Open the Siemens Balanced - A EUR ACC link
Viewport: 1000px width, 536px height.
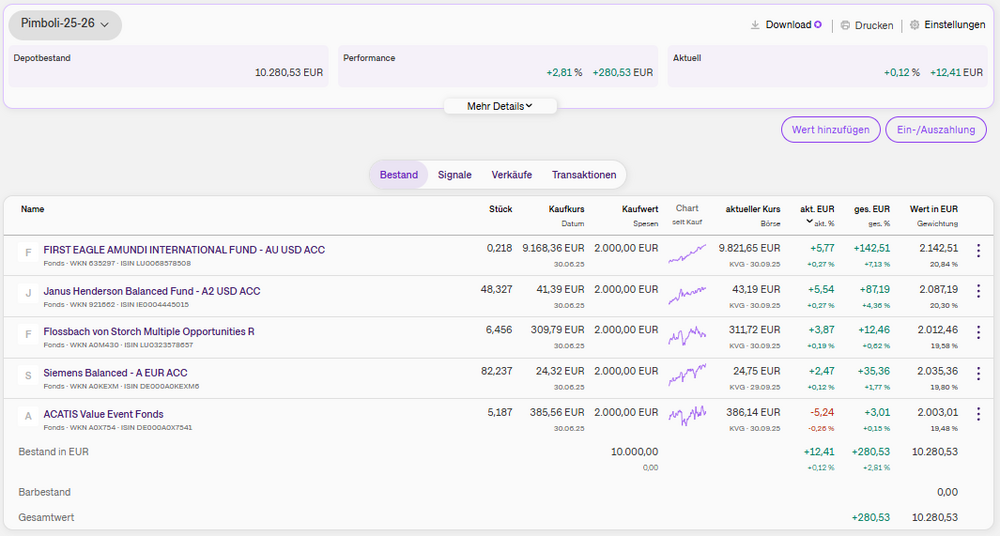point(115,372)
